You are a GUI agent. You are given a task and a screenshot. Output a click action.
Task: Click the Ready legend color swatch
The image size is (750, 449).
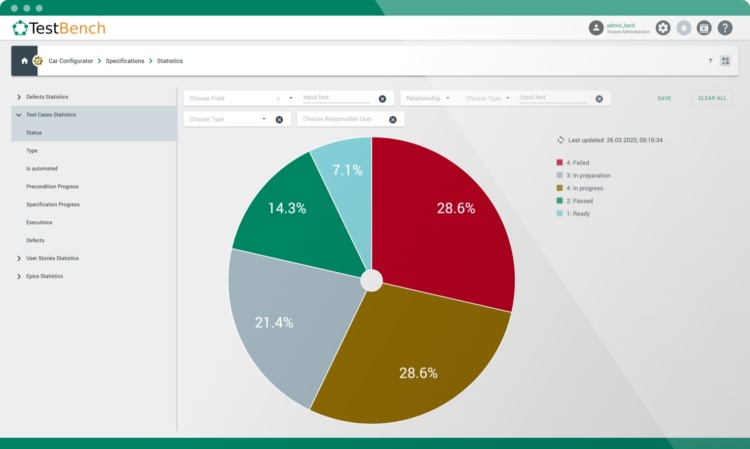[x=560, y=214]
